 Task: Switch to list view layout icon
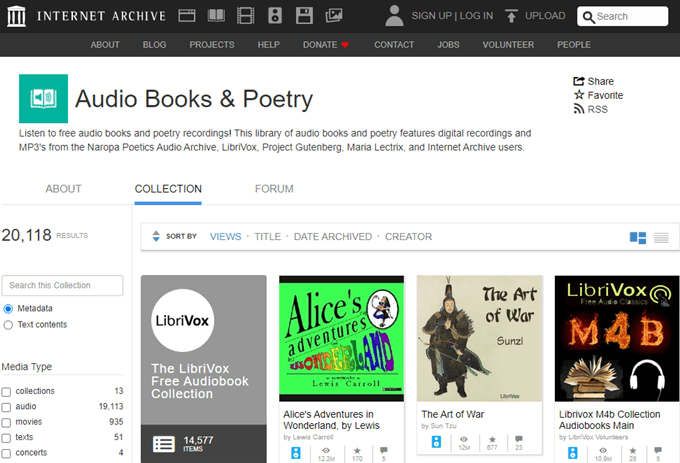point(661,237)
